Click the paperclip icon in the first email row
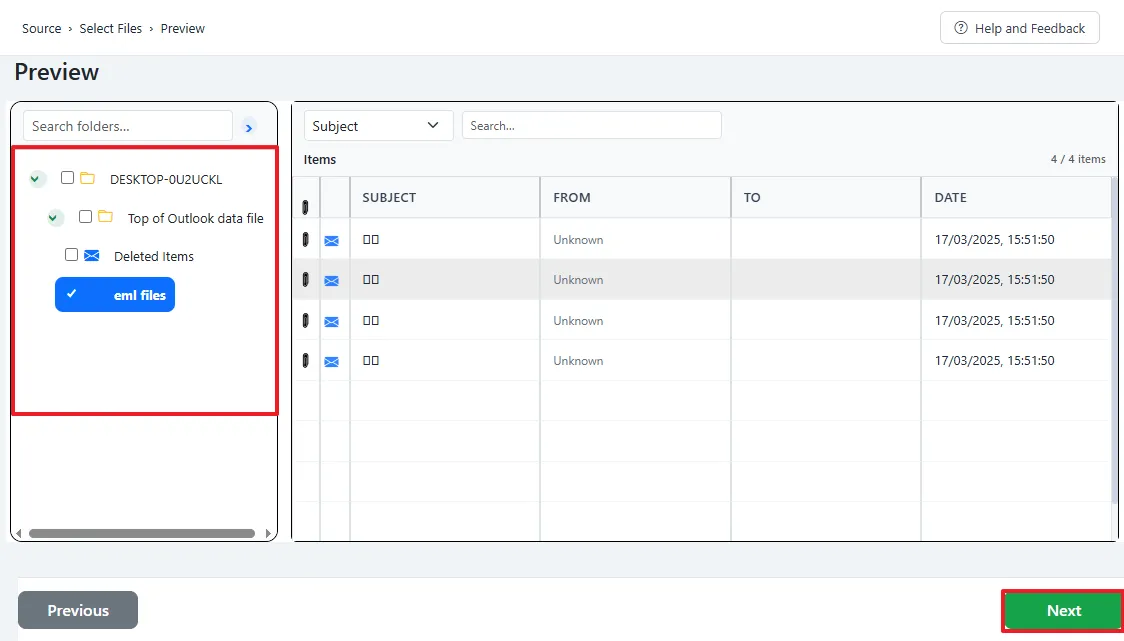 (x=305, y=239)
